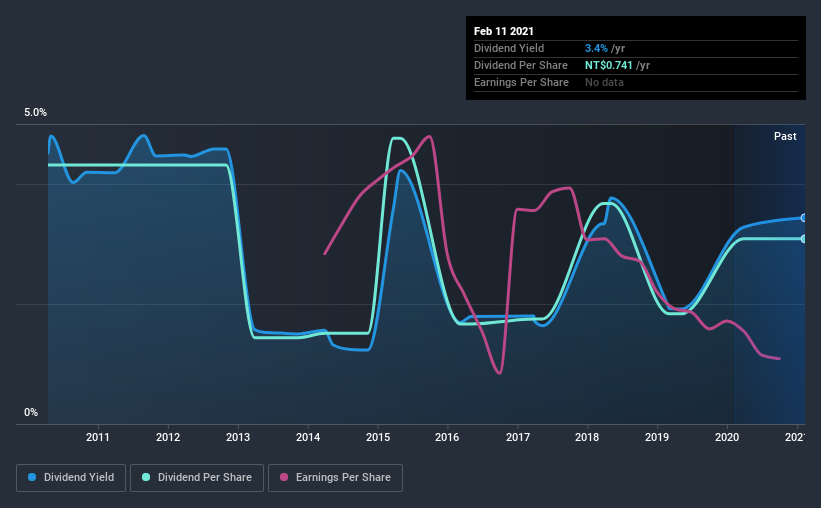Click the Feb 11 2021 tooltip date

(x=504, y=31)
